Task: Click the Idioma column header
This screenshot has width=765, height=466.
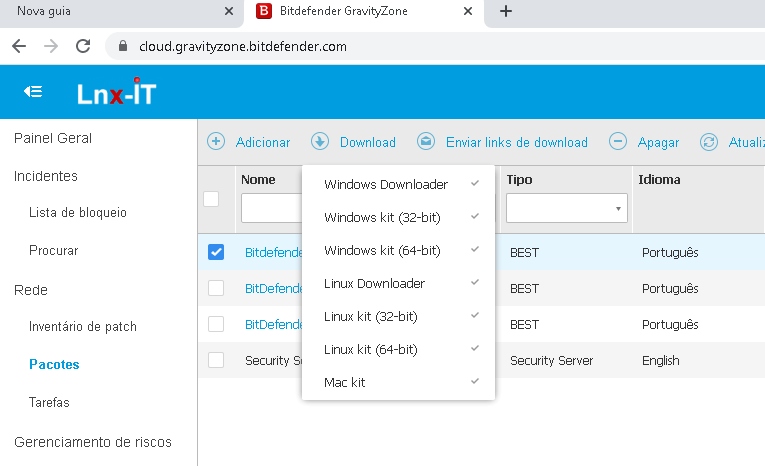Action: click(x=659, y=180)
